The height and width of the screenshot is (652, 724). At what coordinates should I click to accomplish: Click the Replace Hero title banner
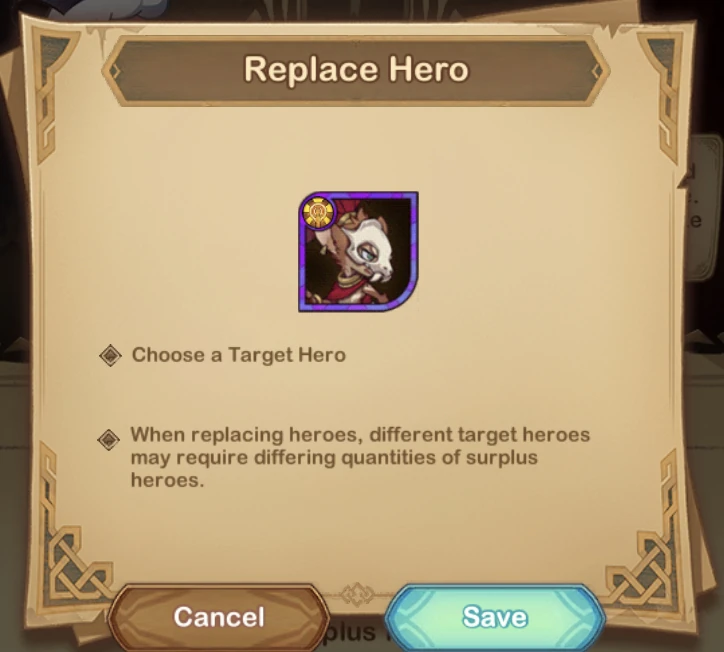(x=356, y=71)
